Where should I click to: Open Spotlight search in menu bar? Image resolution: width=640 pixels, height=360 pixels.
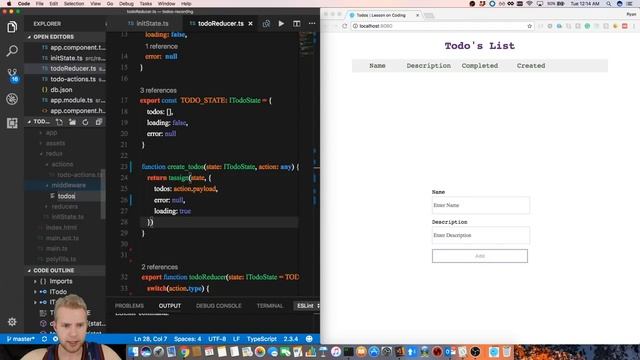click(x=609, y=4)
